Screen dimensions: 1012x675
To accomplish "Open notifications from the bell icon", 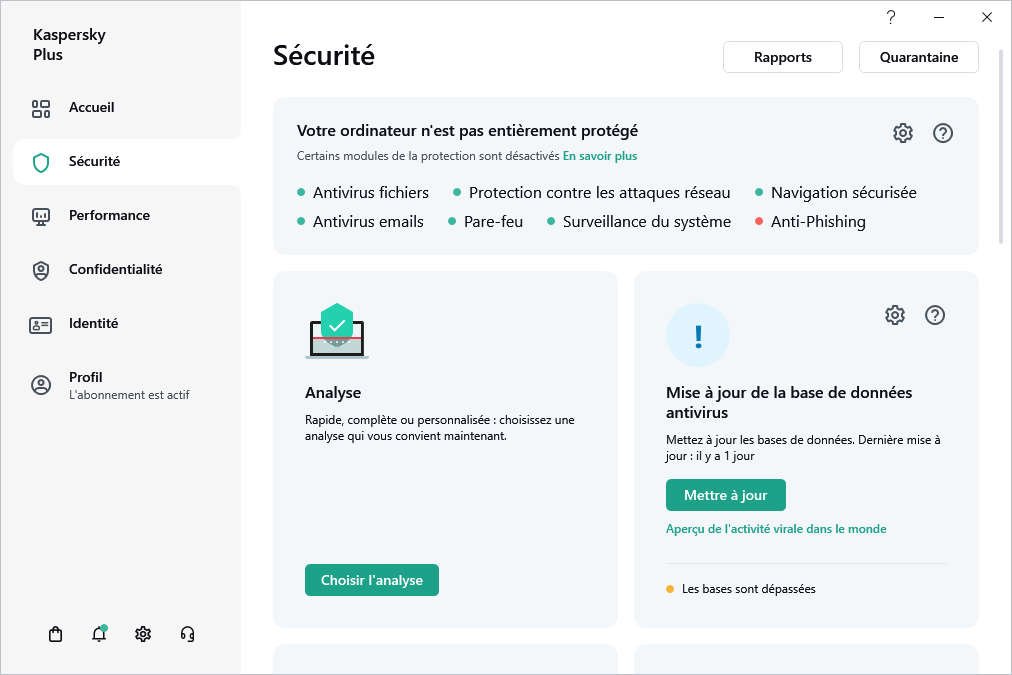I will click(x=99, y=634).
